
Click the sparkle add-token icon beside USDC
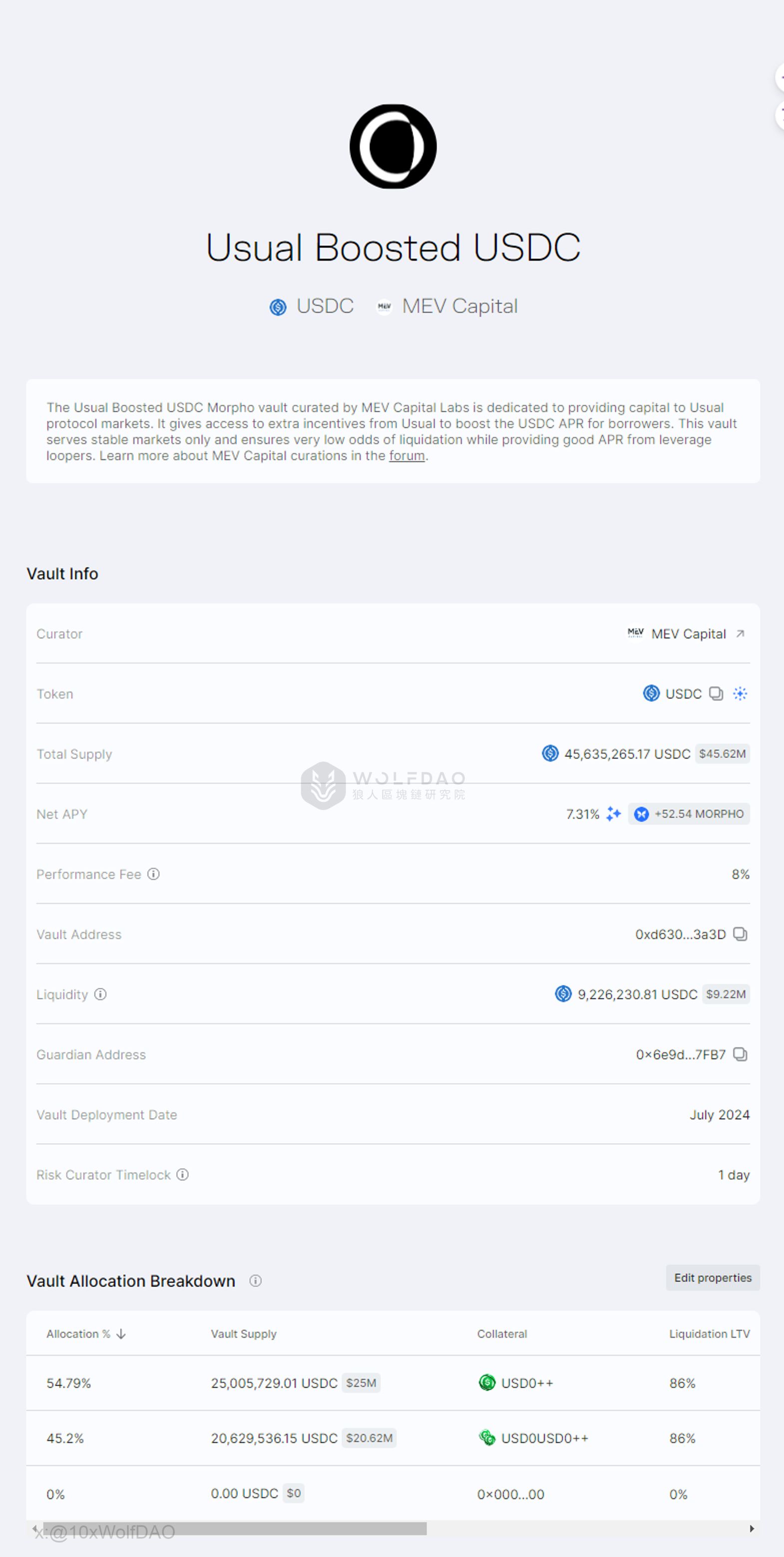(x=741, y=694)
